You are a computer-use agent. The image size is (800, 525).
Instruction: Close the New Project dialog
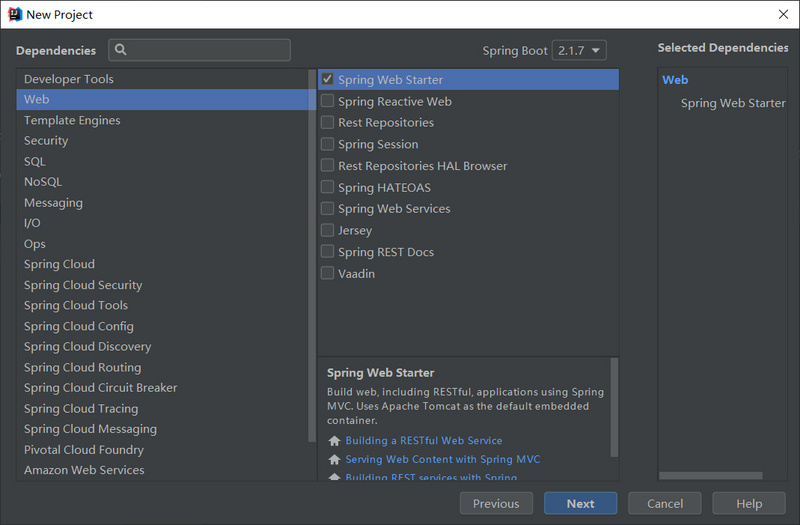click(x=783, y=14)
